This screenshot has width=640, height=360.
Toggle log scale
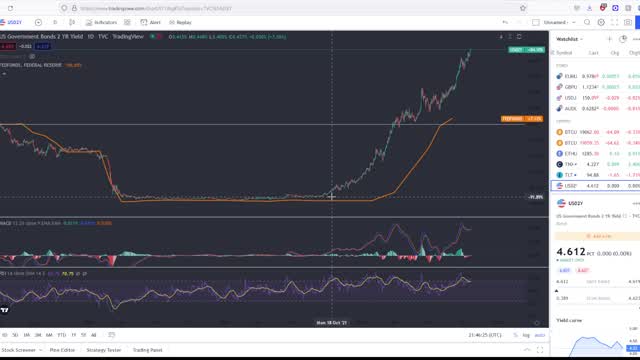pyautogui.click(x=526, y=335)
